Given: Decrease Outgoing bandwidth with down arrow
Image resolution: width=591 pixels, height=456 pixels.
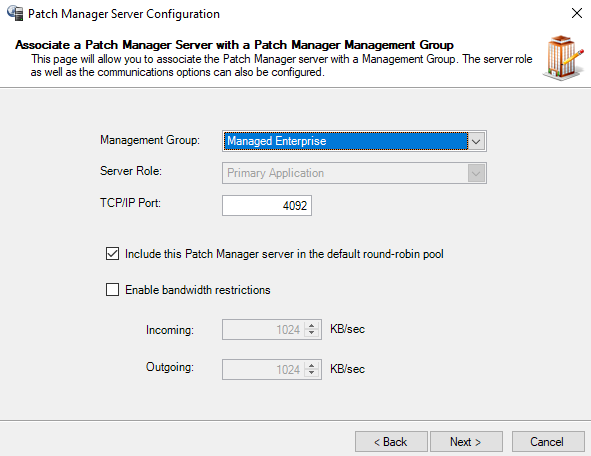Looking at the screenshot, I should [312, 373].
